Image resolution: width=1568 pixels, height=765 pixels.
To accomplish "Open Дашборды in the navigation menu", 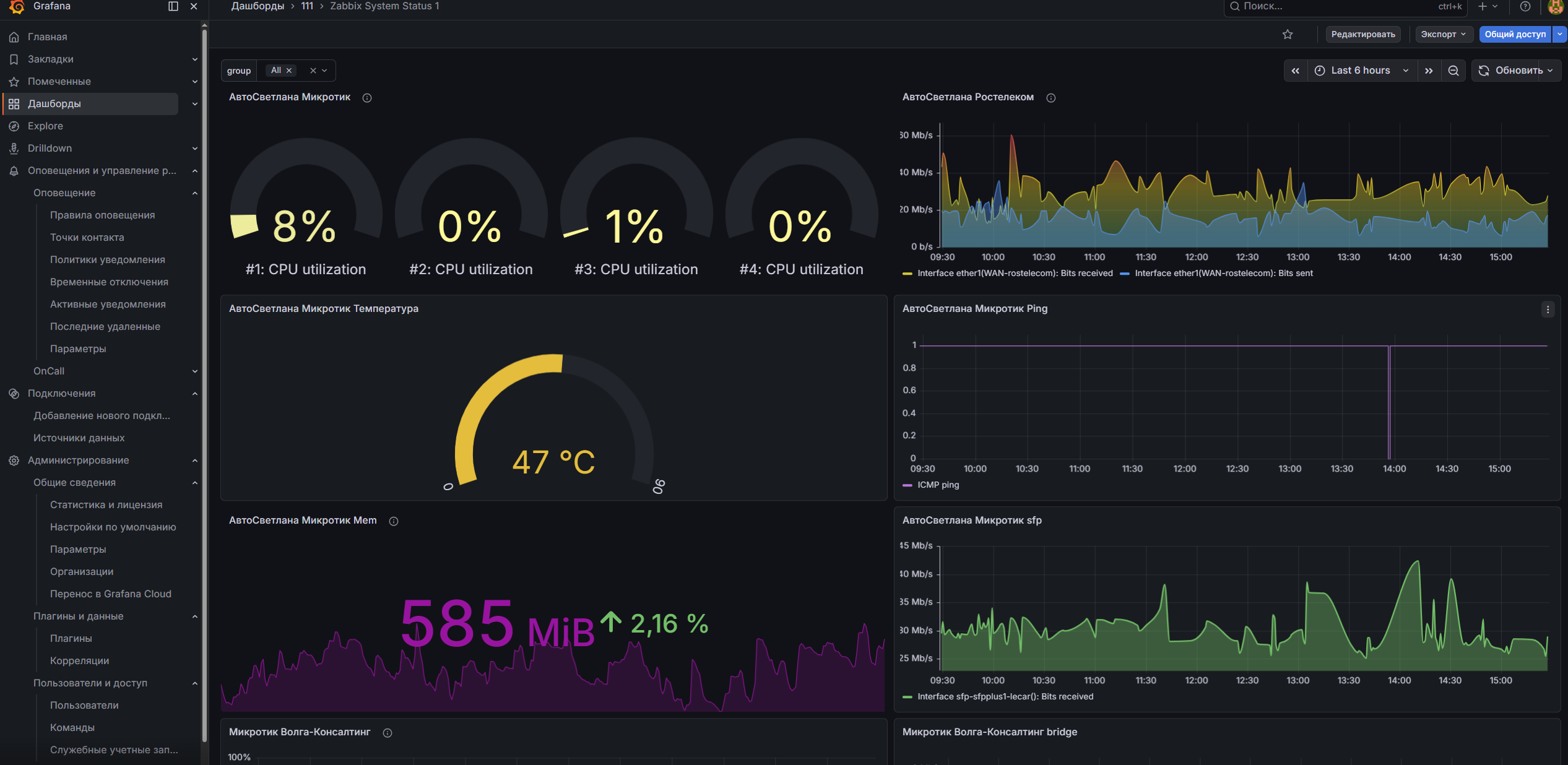I will click(x=54, y=103).
